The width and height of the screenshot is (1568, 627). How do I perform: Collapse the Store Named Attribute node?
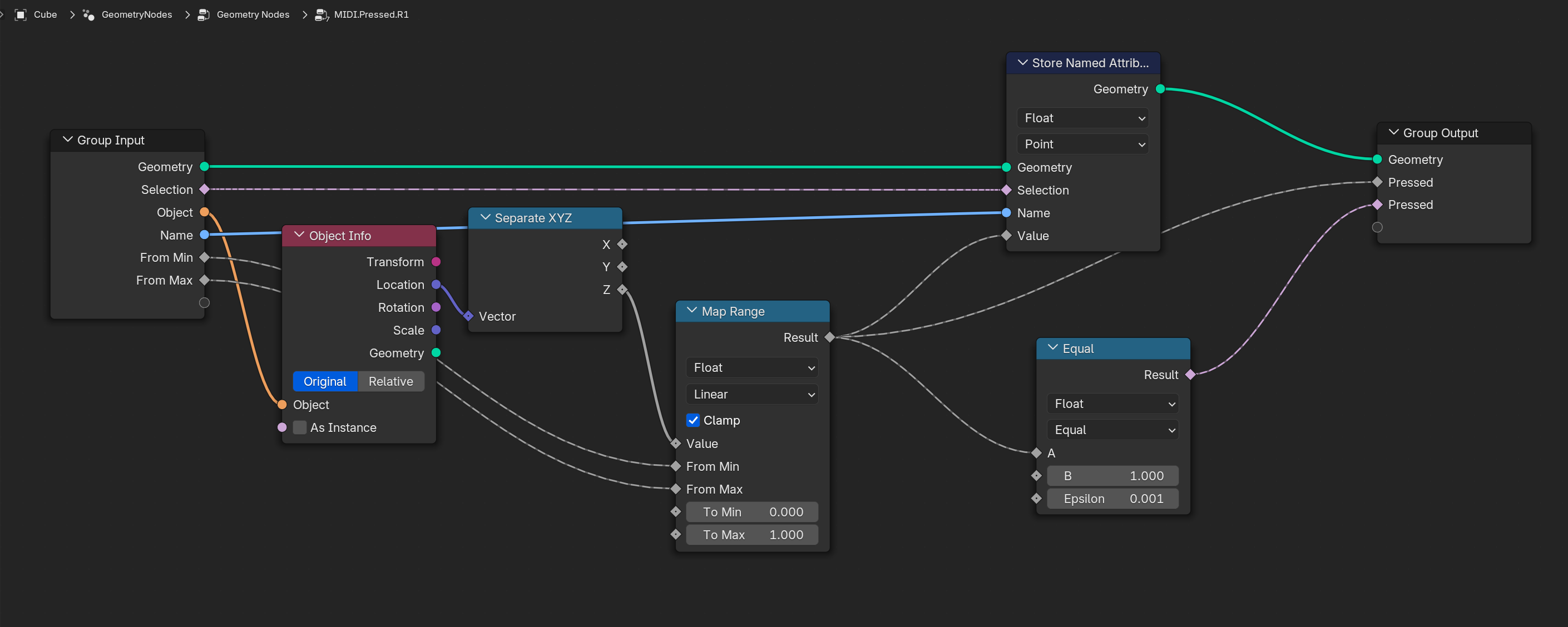tap(1022, 63)
